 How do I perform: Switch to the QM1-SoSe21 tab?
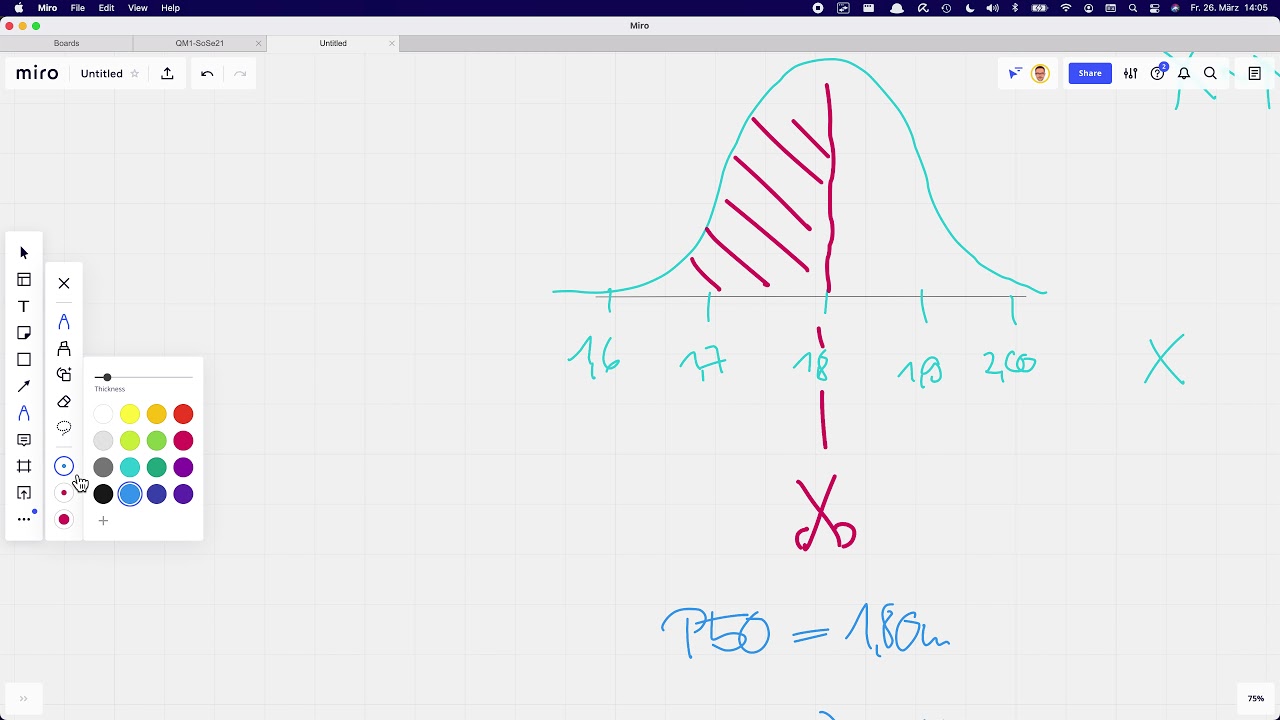[x=200, y=43]
